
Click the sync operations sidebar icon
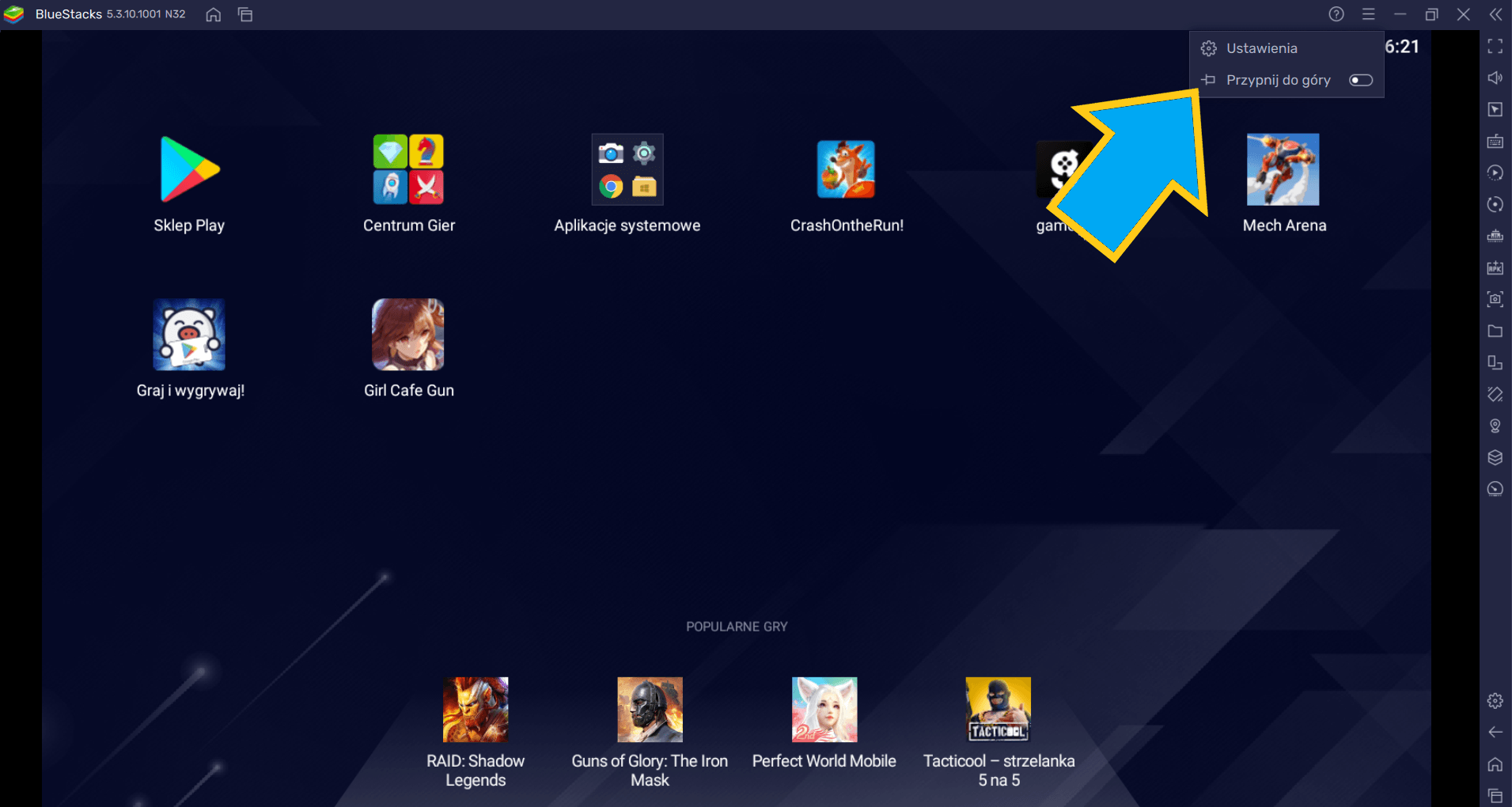point(1495,204)
